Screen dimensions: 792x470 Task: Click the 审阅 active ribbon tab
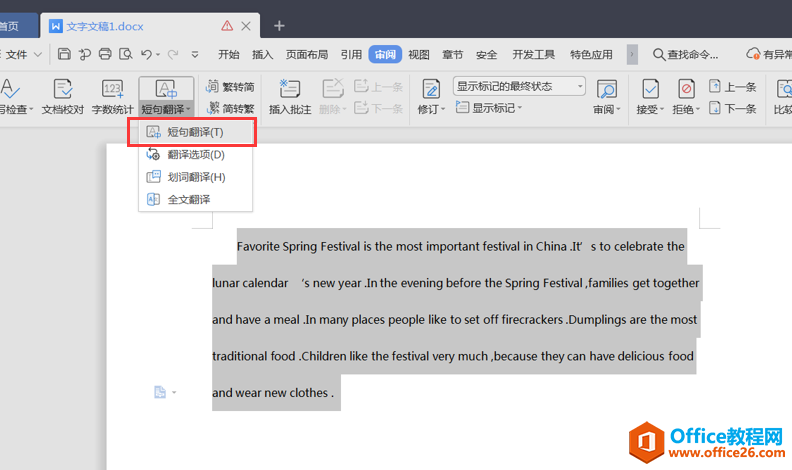click(x=385, y=55)
